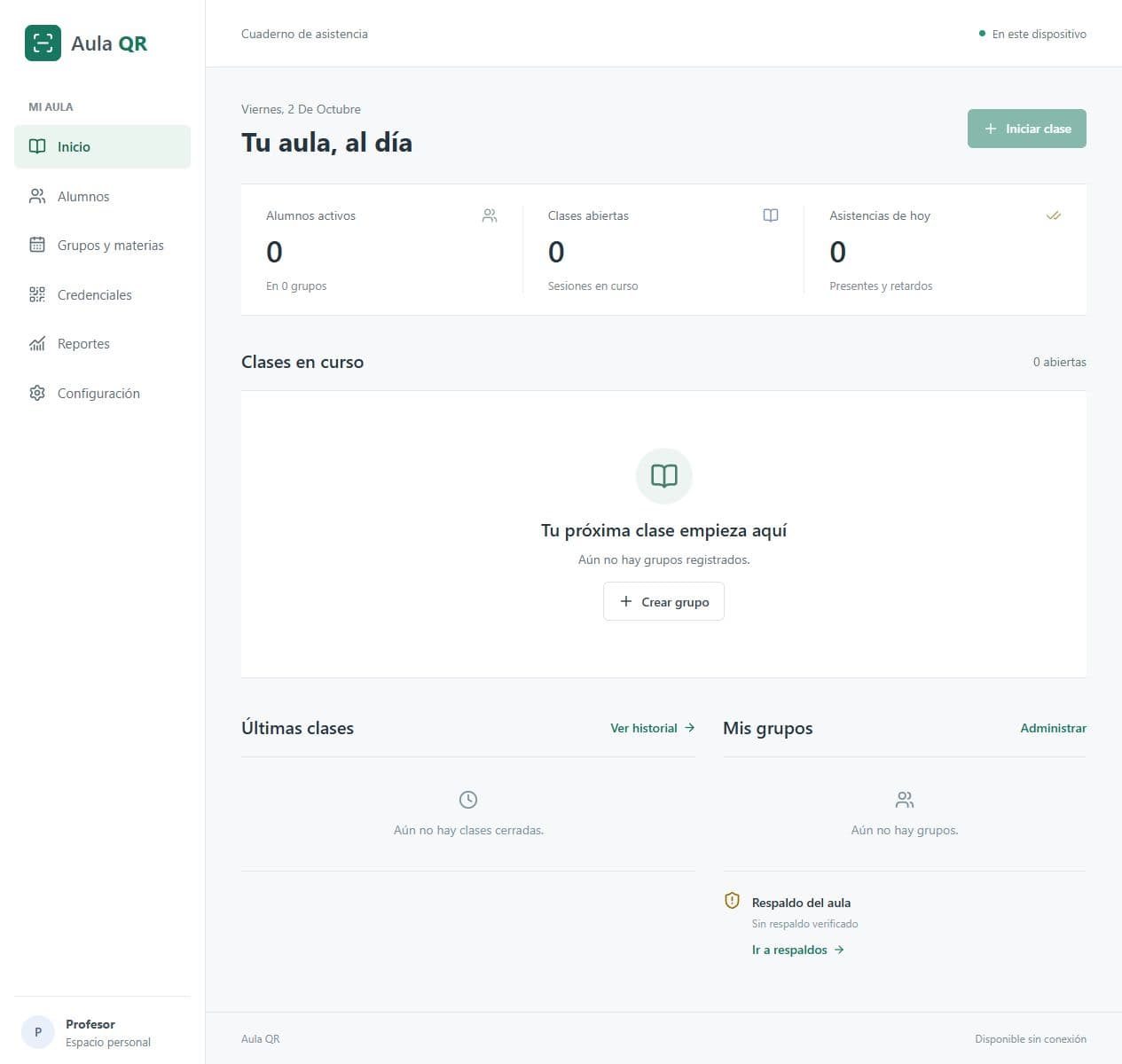
Task: Click the open book icon above Tu próxima clase
Action: (663, 476)
